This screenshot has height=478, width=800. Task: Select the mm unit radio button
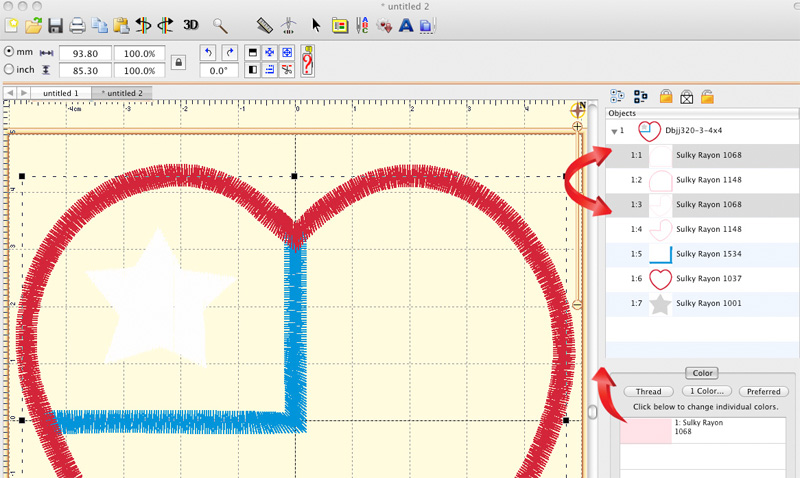point(9,52)
